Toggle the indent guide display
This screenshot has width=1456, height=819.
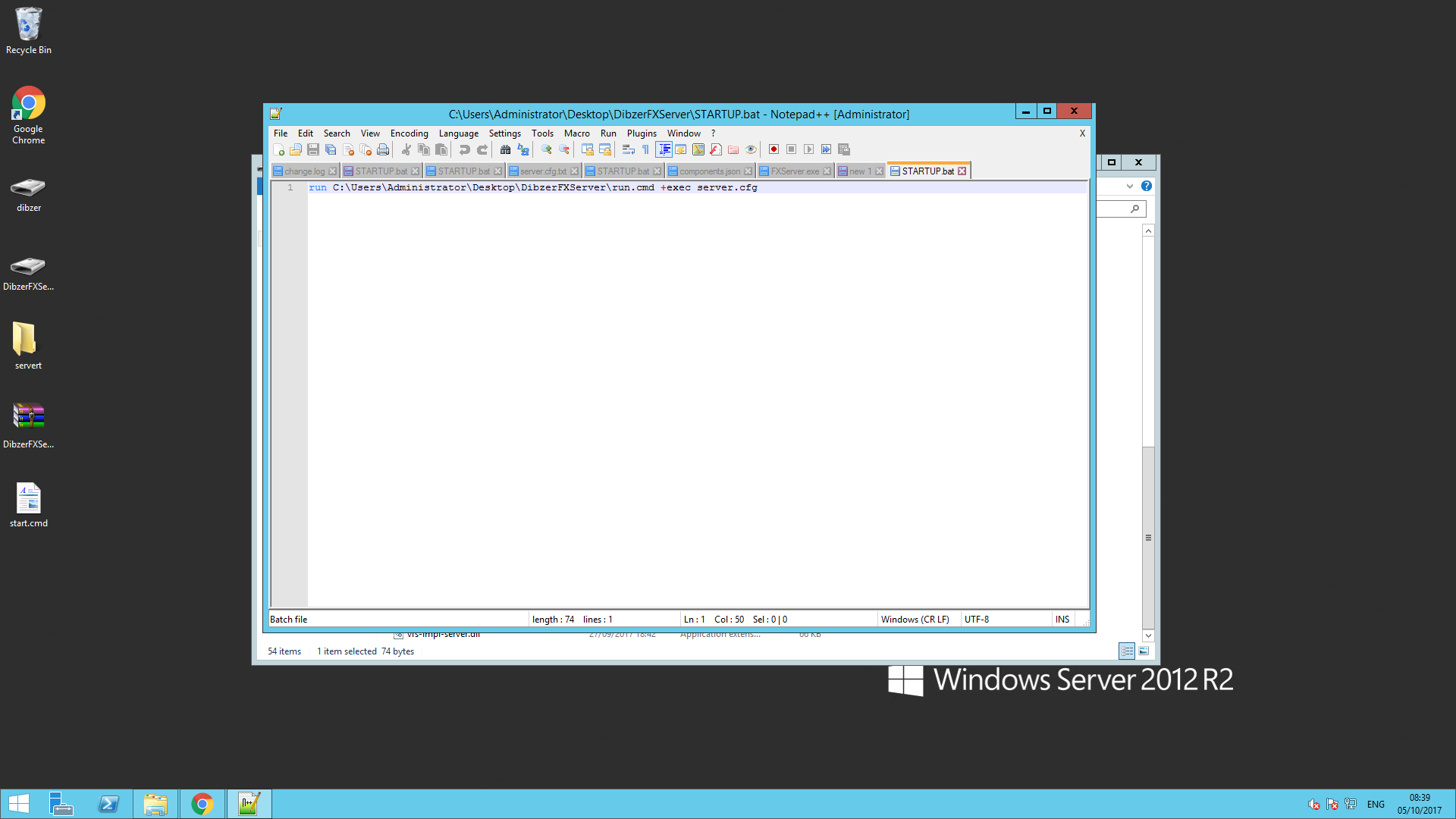[664, 149]
